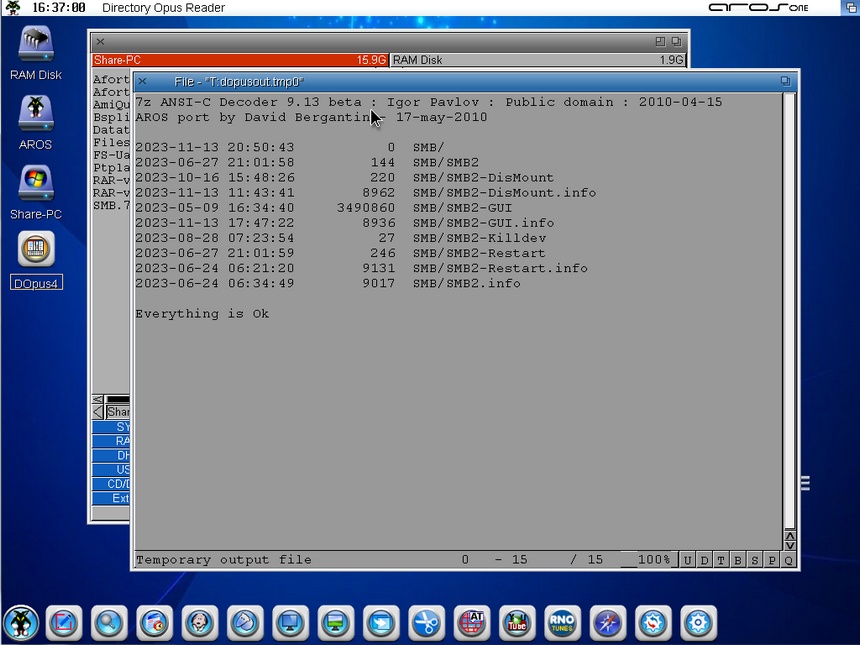Image resolution: width=860 pixels, height=645 pixels.
Task: Click the AROS cat start icon in dock
Action: [x=21, y=623]
